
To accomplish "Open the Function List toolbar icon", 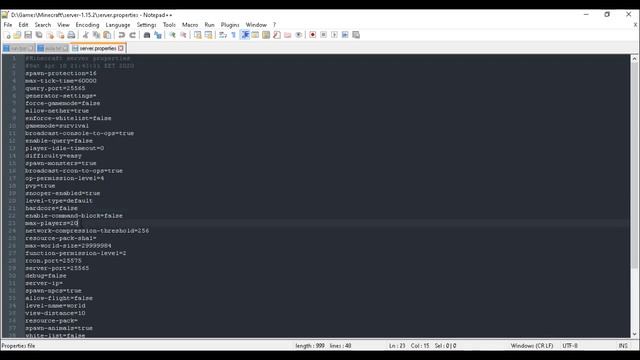I will pyautogui.click(x=277, y=35).
